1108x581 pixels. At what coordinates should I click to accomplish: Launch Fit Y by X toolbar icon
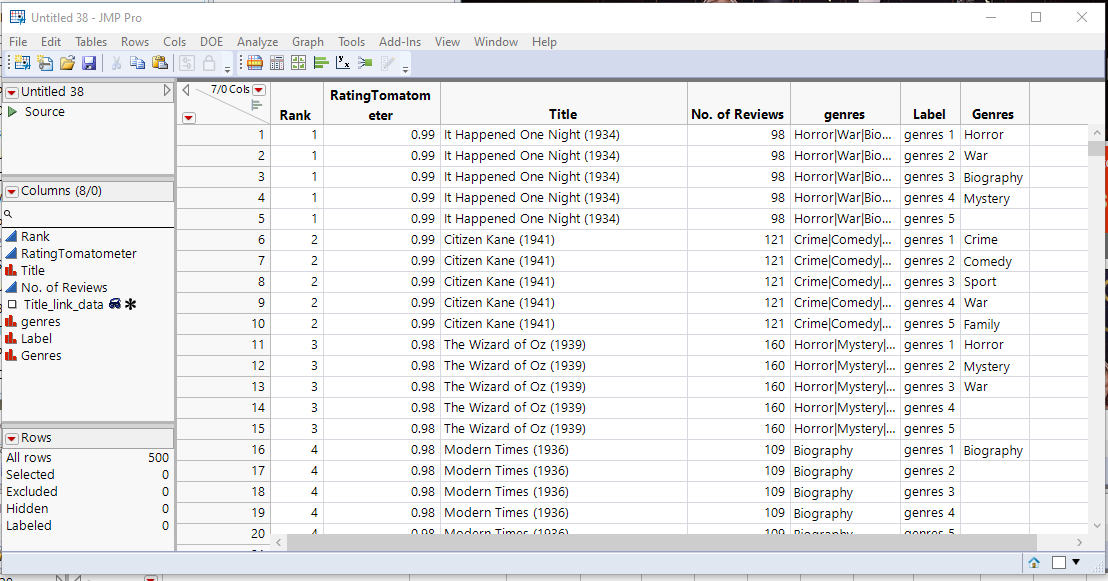tap(343, 62)
